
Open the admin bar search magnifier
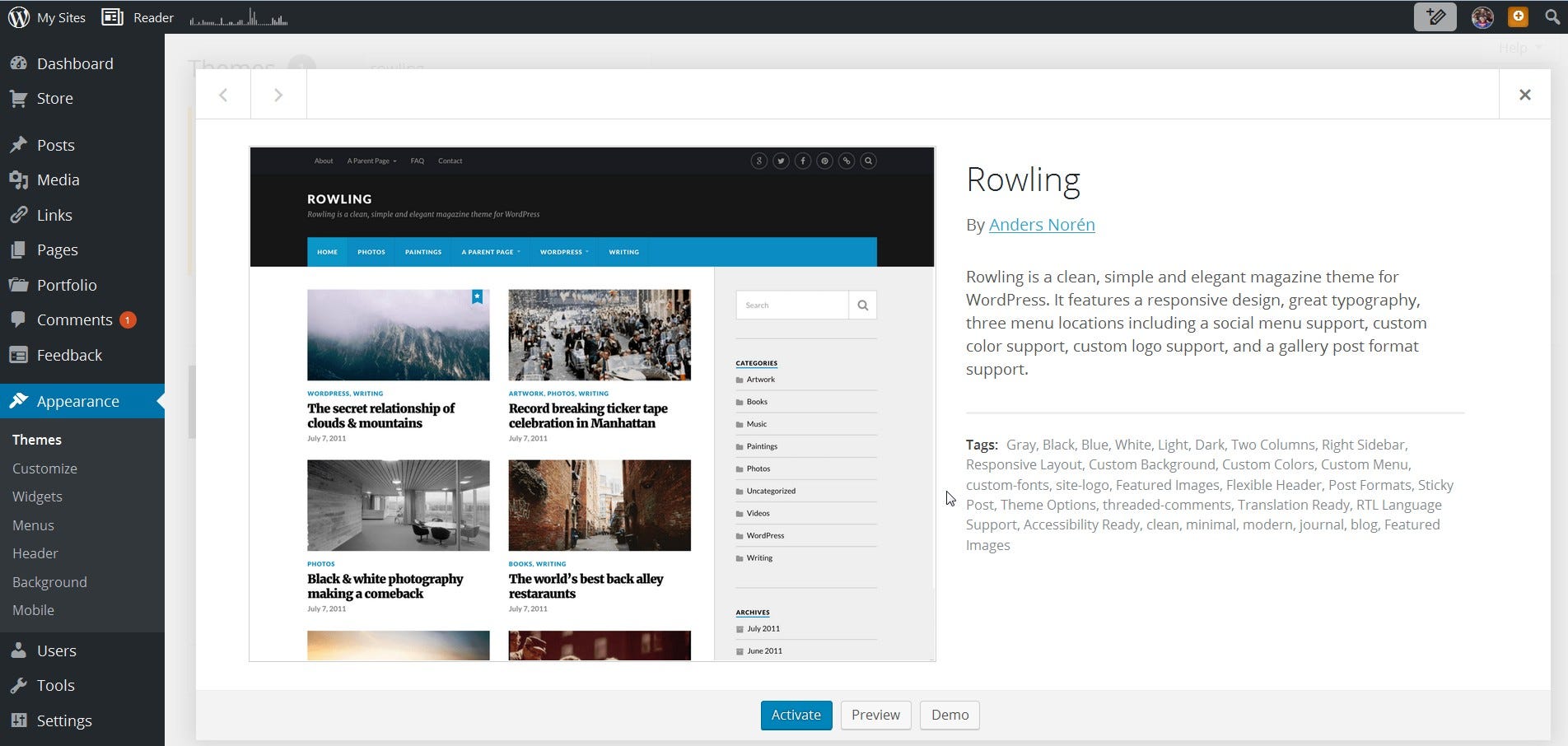click(1552, 16)
